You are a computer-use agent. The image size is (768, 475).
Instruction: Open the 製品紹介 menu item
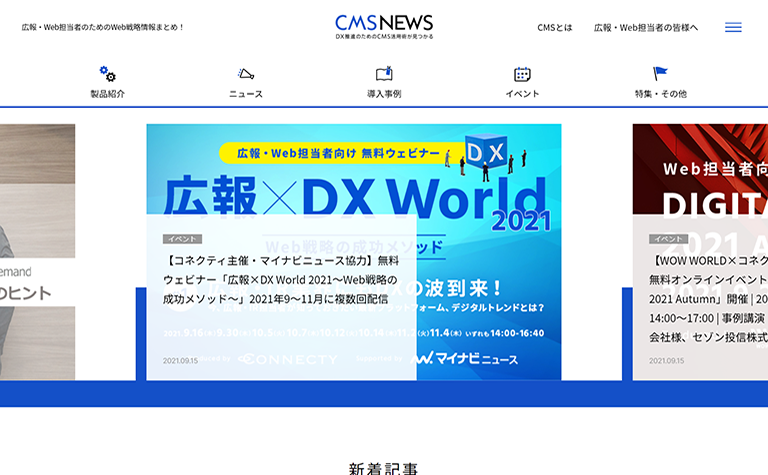[107, 94]
